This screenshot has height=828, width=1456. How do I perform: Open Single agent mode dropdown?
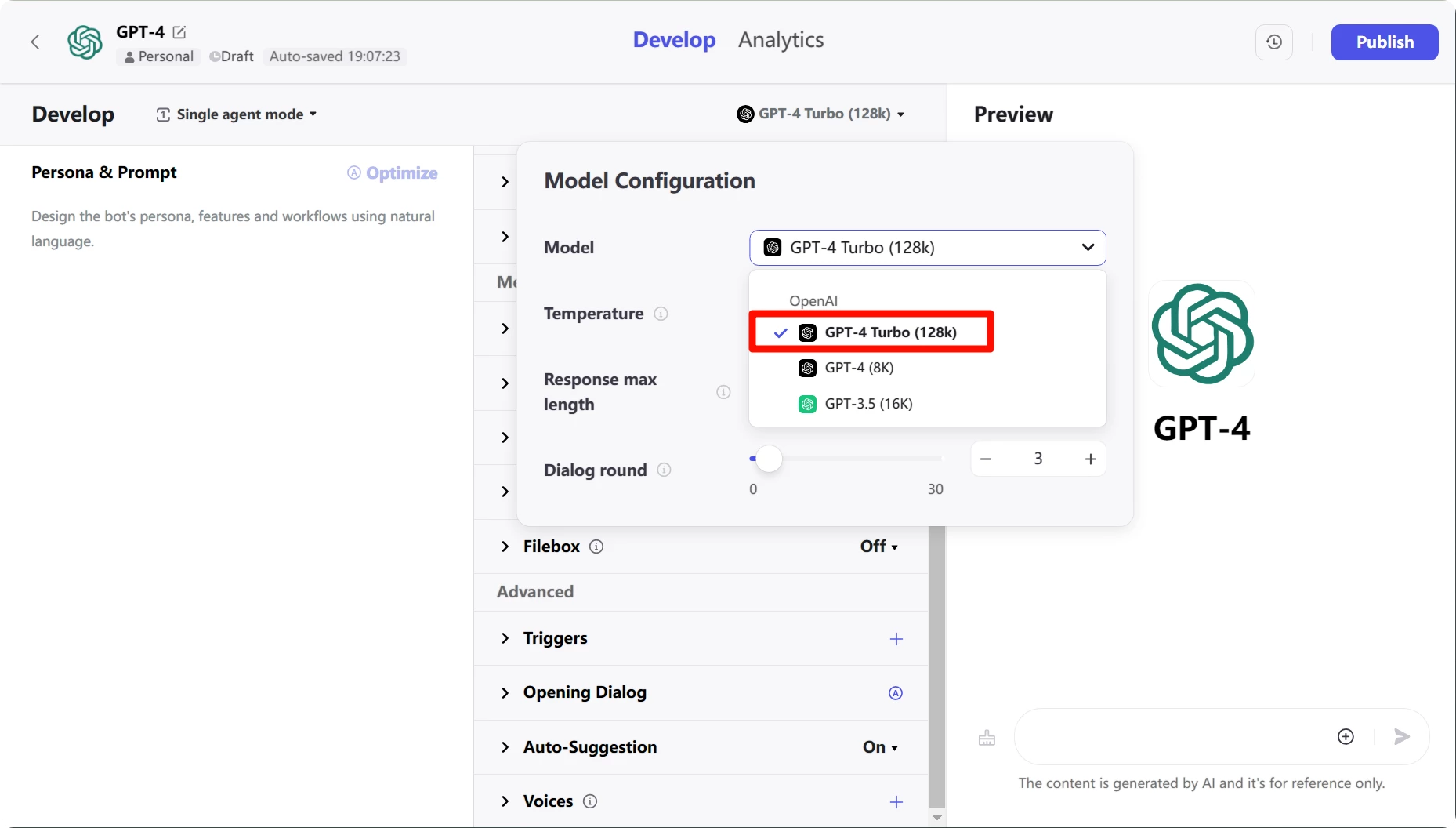coord(237,114)
